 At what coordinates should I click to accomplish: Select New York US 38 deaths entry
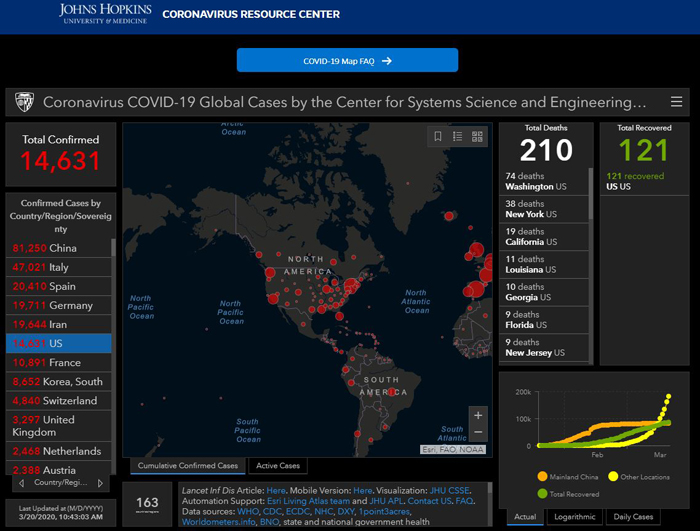pyautogui.click(x=544, y=209)
